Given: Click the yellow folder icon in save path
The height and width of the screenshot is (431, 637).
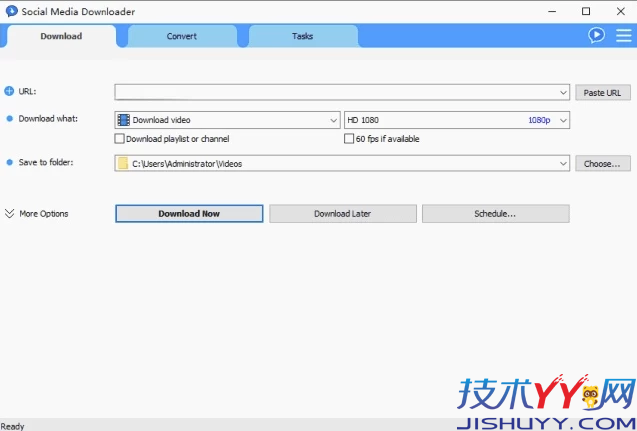Looking at the screenshot, I should point(123,163).
